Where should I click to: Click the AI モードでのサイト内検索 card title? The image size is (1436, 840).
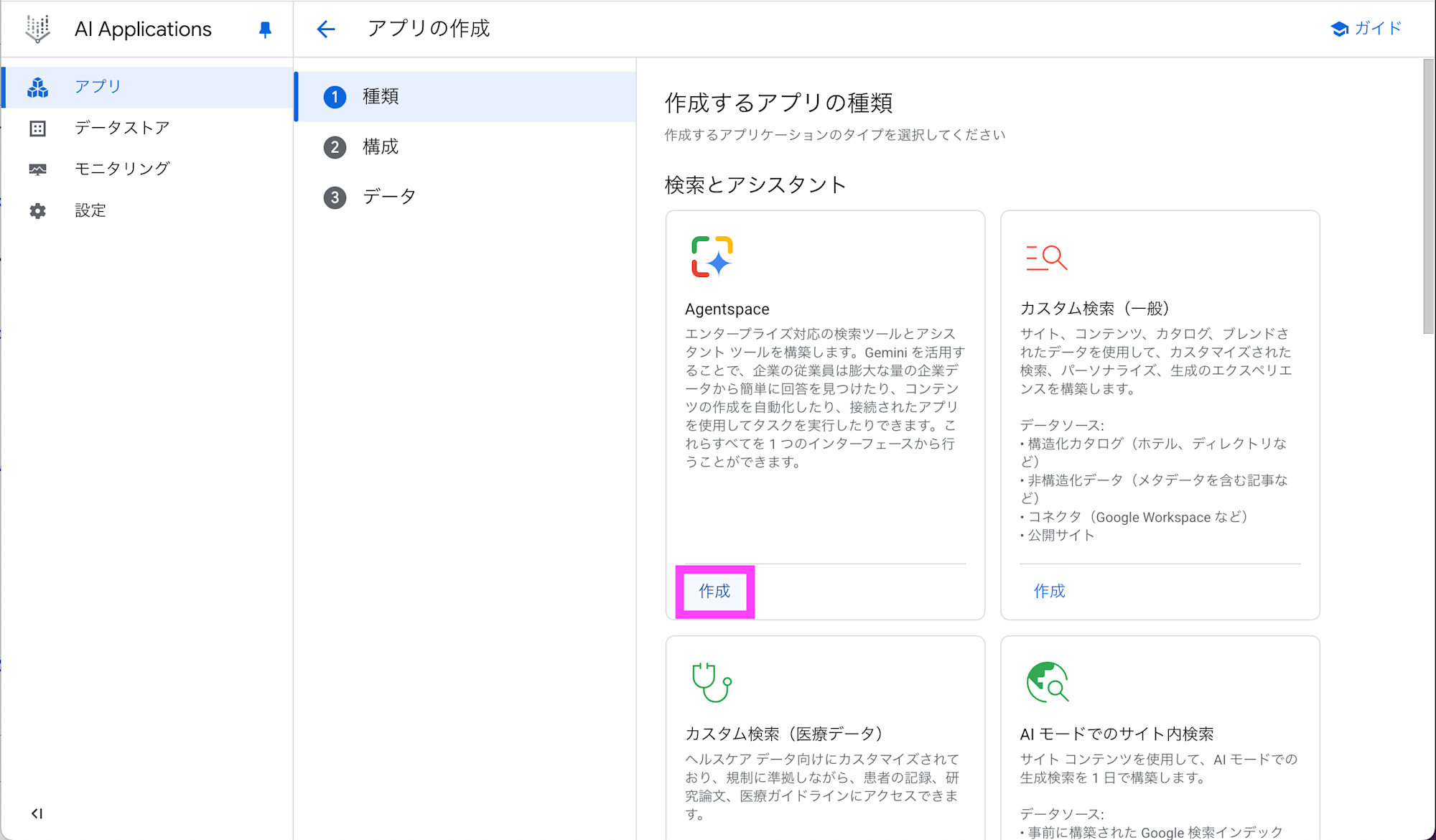(x=1116, y=734)
